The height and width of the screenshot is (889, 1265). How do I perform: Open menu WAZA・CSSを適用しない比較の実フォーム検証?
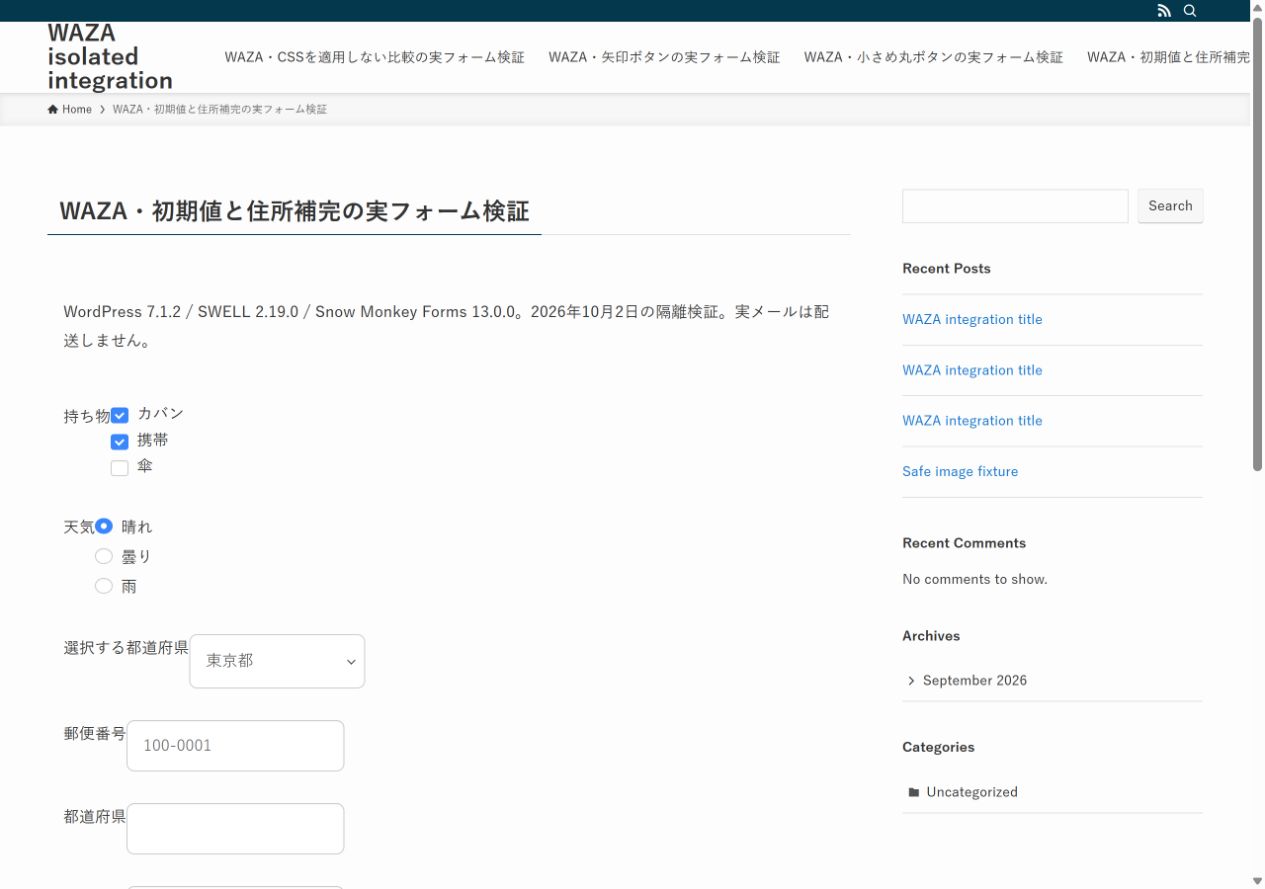pyautogui.click(x=375, y=57)
